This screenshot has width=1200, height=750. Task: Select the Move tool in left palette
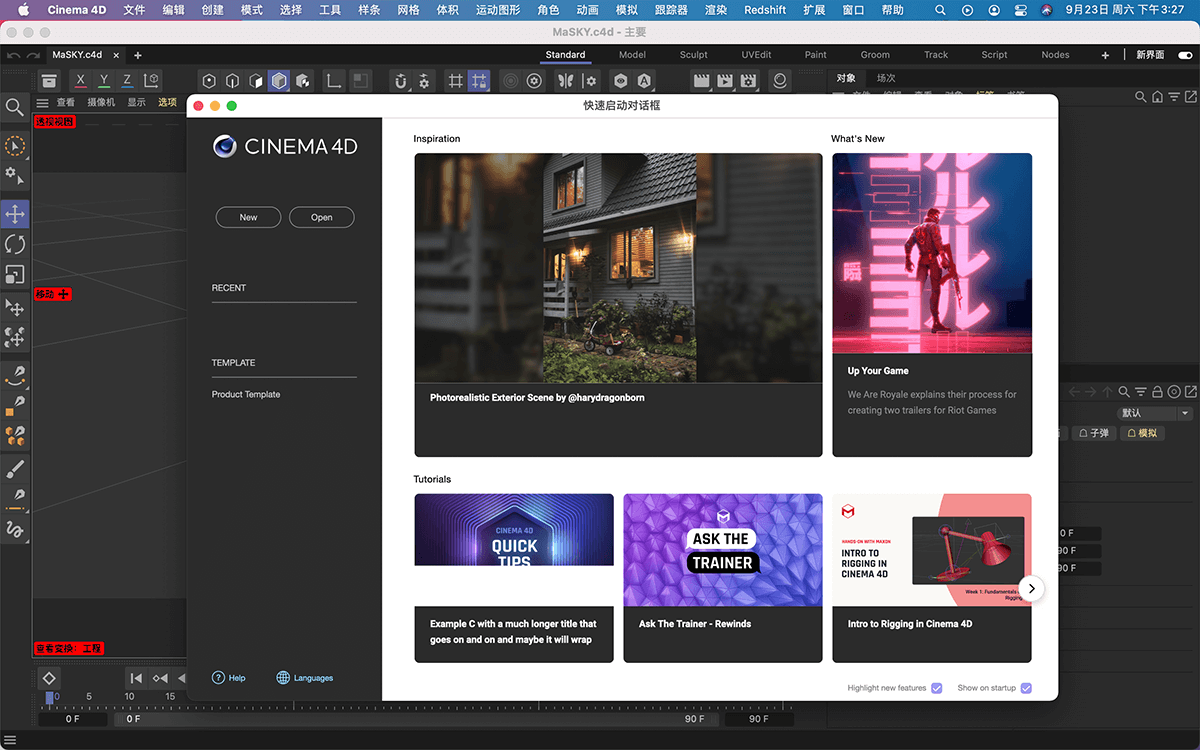click(x=15, y=213)
